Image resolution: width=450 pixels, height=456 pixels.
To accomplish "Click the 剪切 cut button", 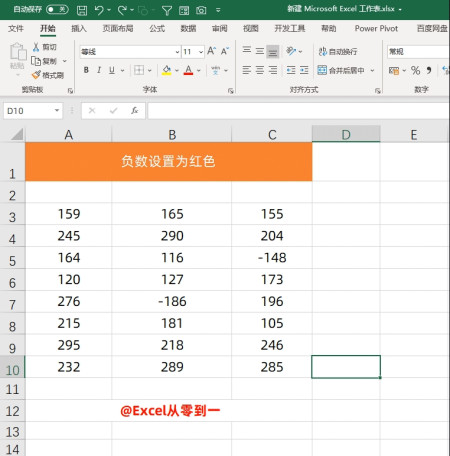I will coord(44,47).
